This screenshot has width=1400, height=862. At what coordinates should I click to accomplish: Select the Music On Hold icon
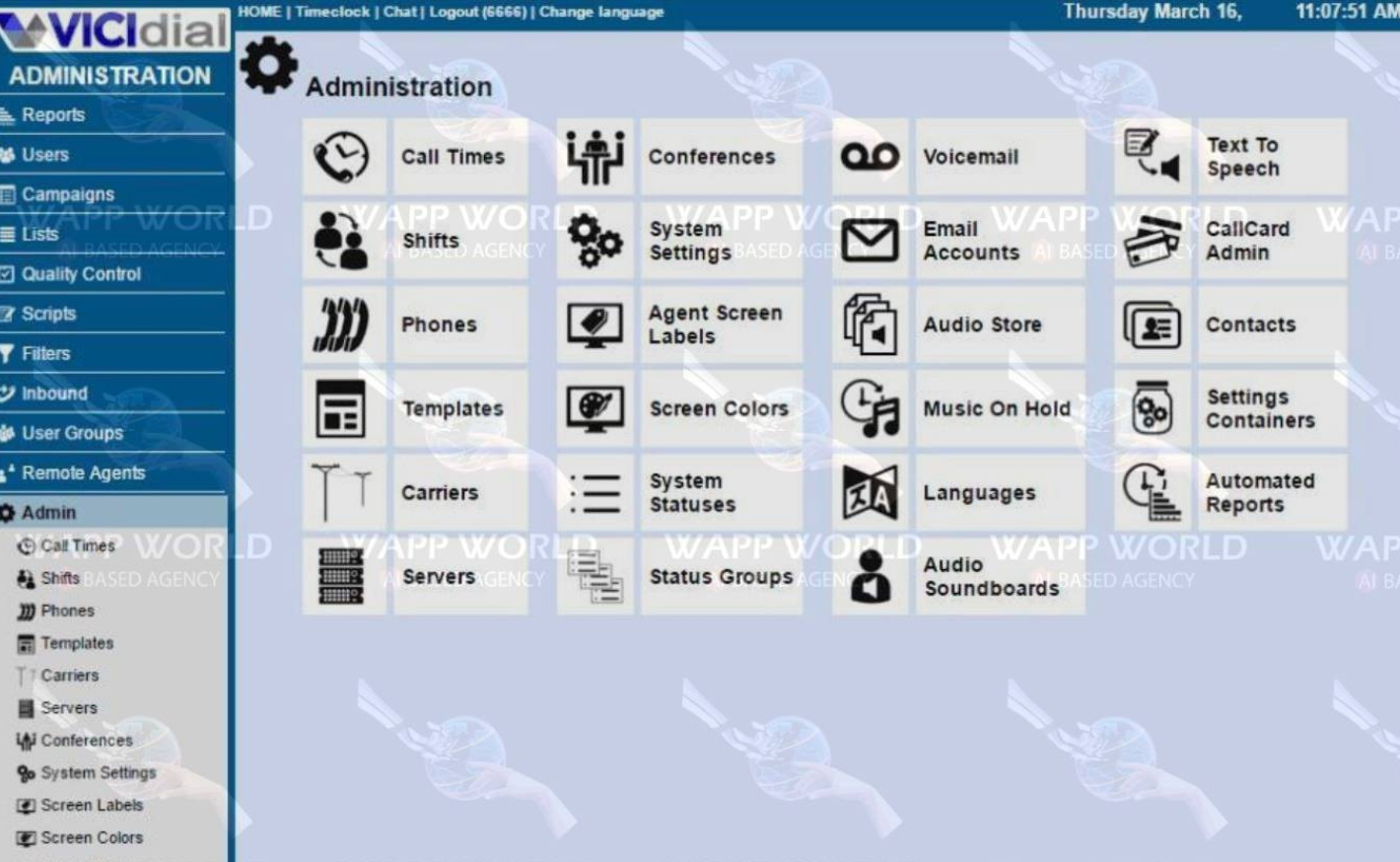pos(870,408)
